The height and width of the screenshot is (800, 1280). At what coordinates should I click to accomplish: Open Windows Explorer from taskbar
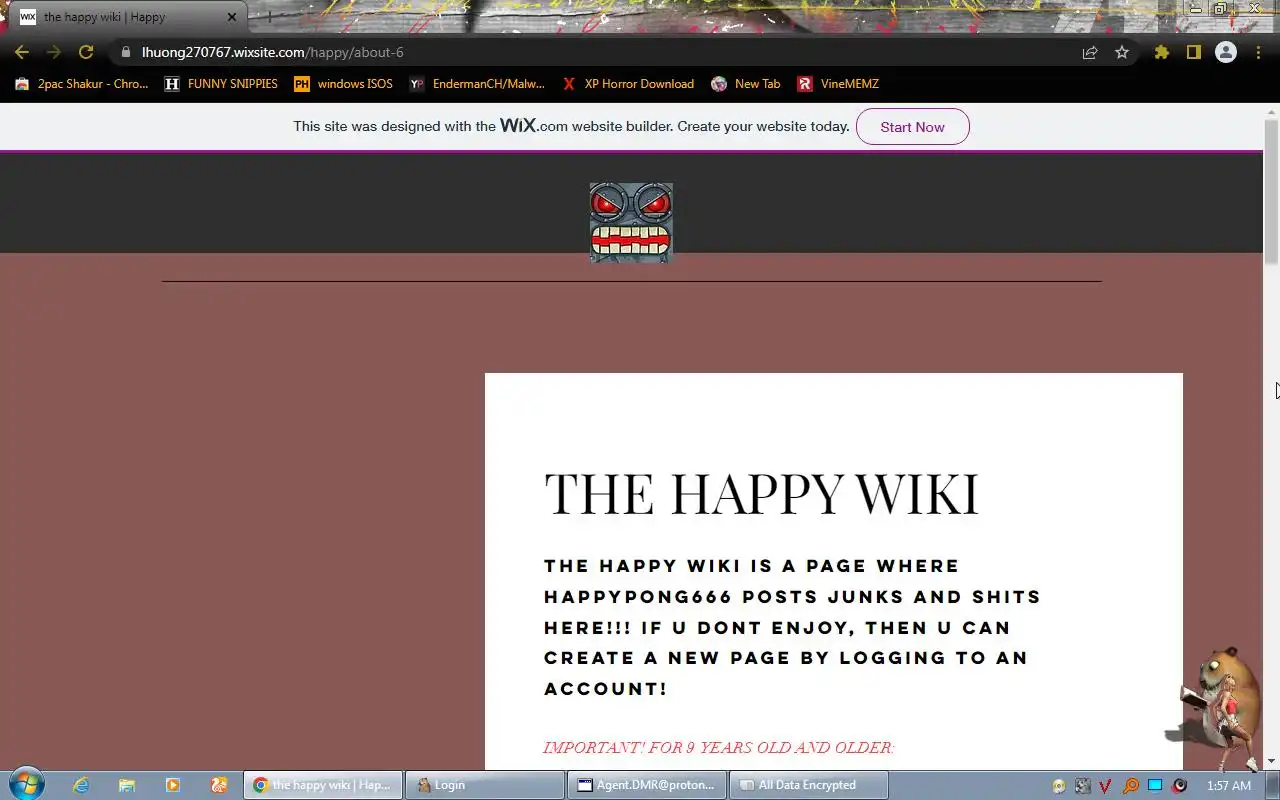click(126, 785)
